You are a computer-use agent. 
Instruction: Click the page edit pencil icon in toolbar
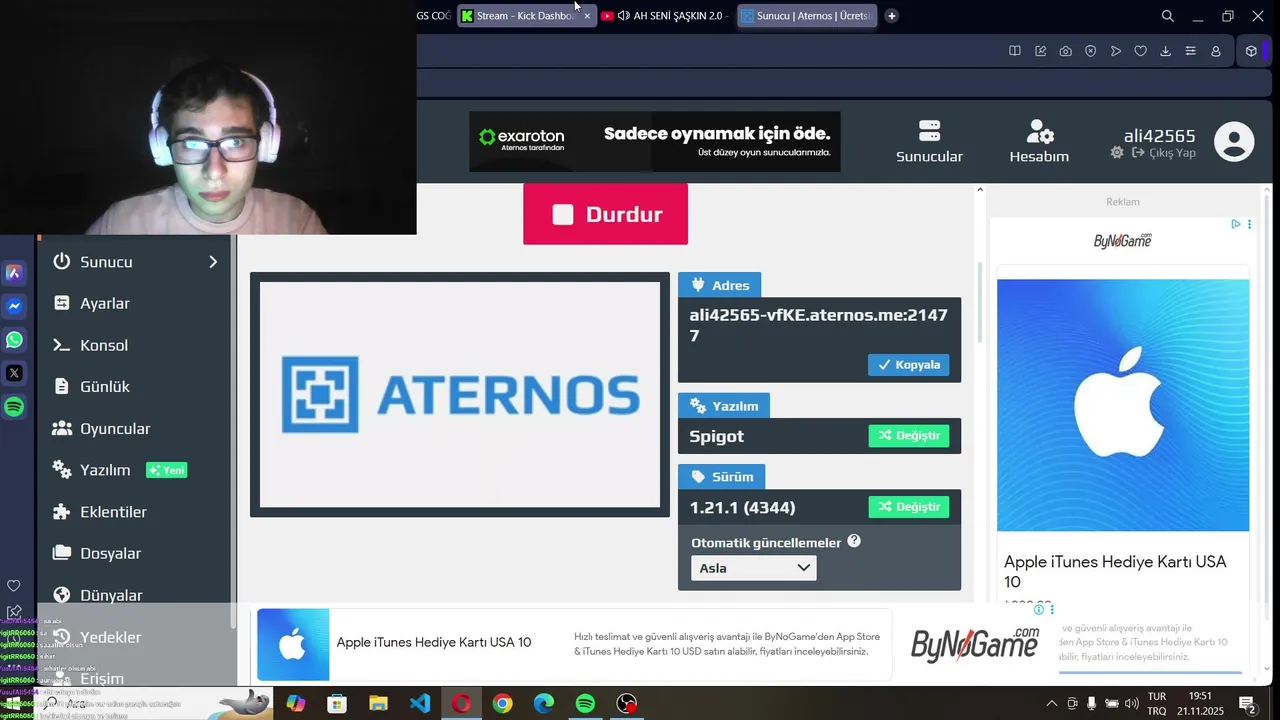pos(1040,51)
